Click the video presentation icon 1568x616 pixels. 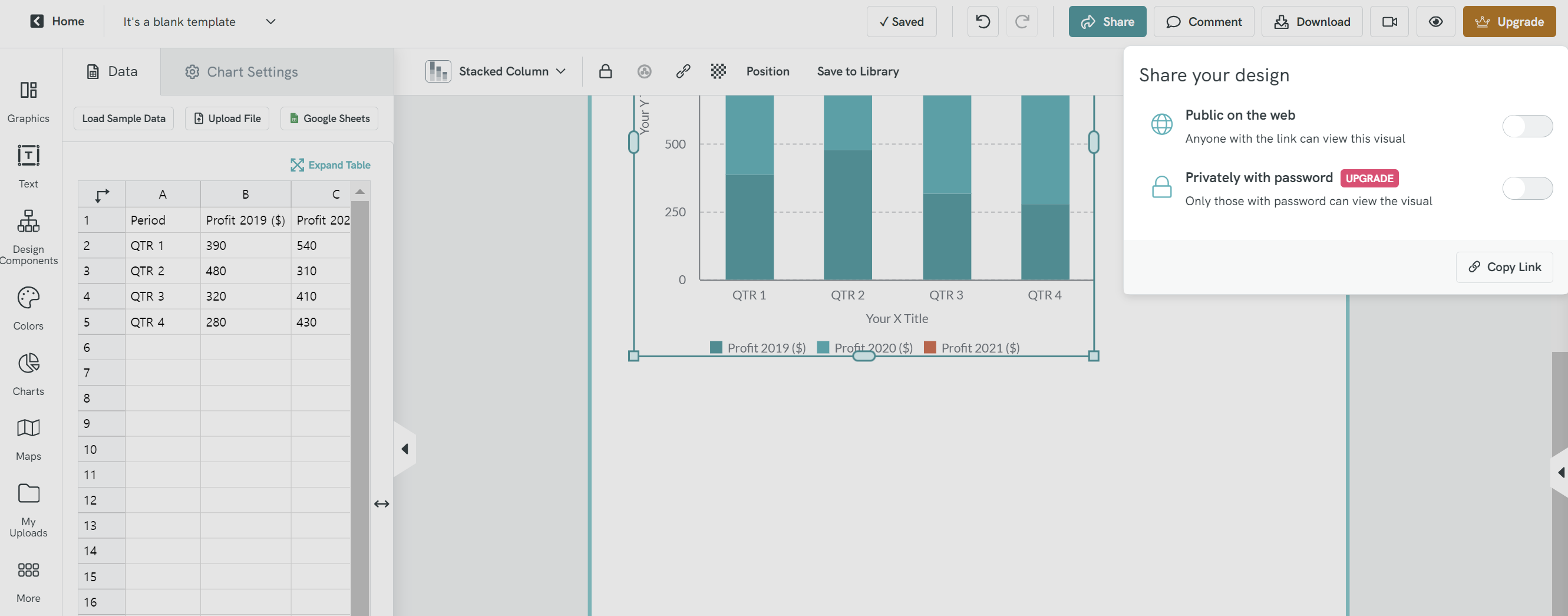click(1389, 21)
